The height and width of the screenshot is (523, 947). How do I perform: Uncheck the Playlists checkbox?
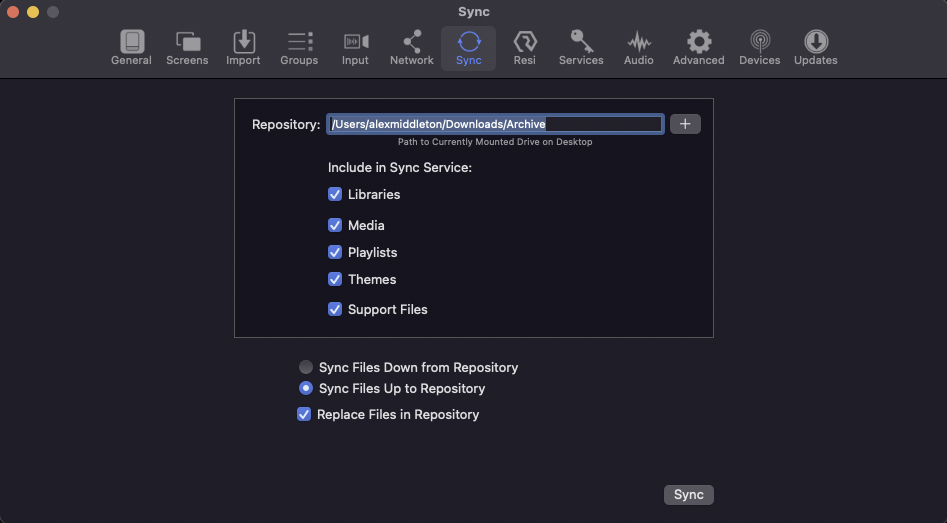coord(335,252)
